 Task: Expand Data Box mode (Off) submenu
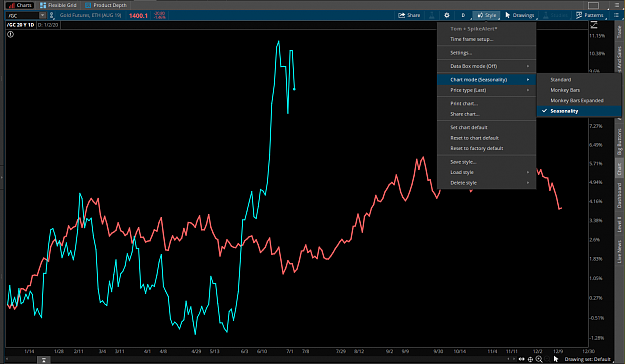(x=486, y=66)
